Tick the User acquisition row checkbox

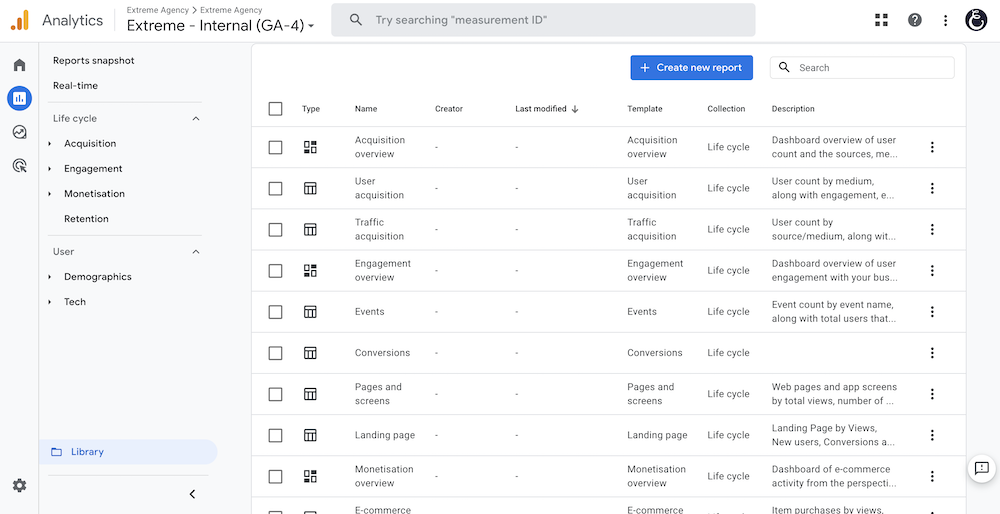(x=275, y=188)
